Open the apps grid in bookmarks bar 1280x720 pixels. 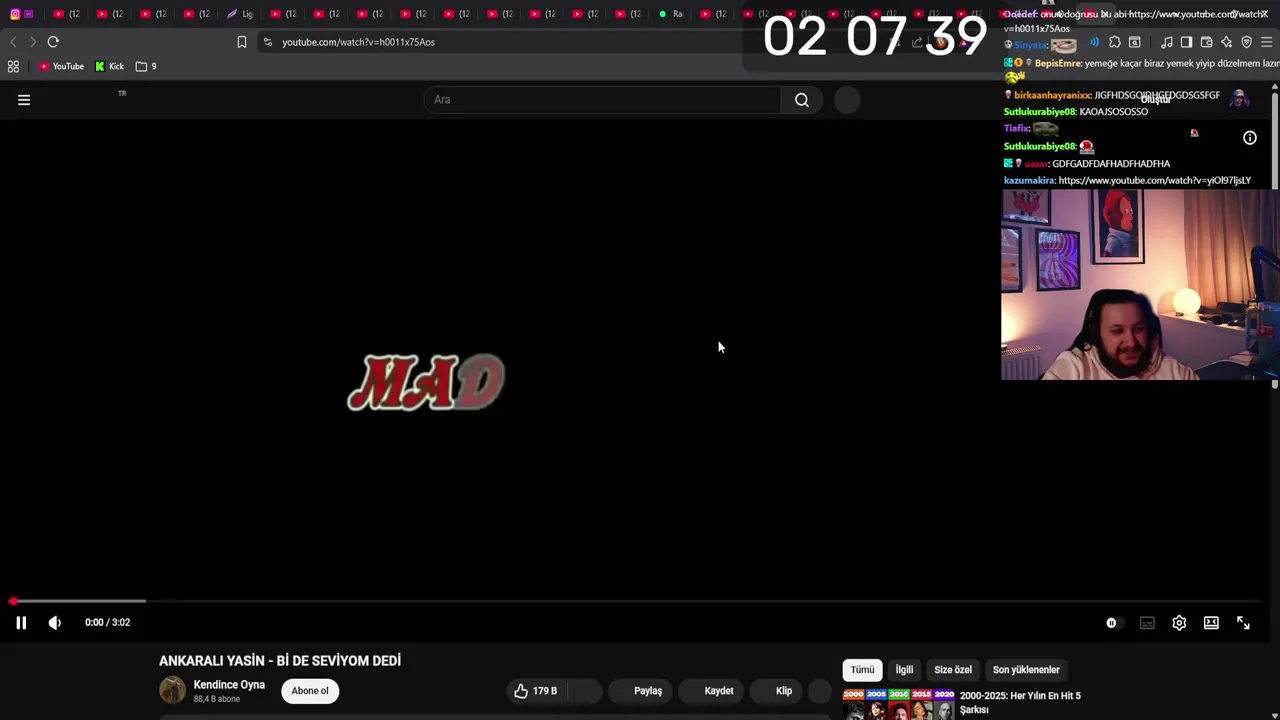pos(13,66)
